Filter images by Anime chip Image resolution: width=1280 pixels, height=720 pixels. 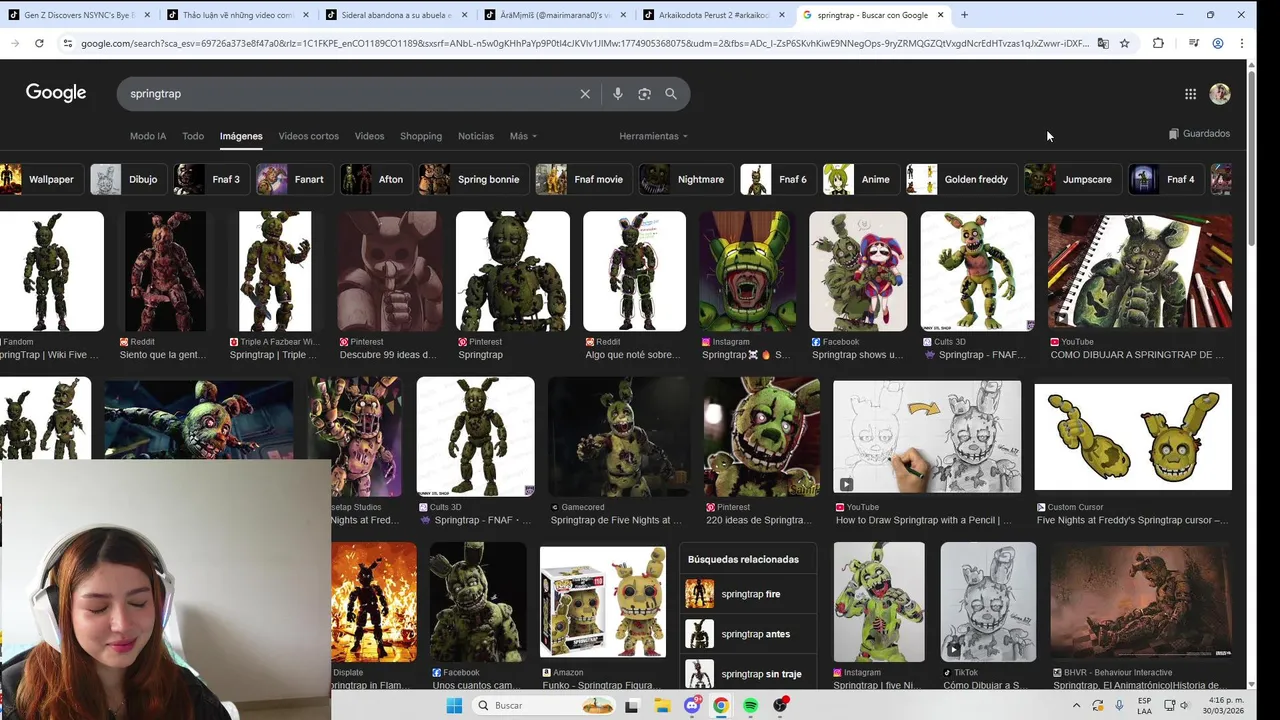[x=860, y=179]
